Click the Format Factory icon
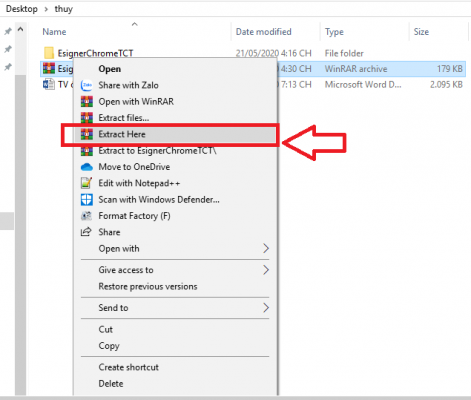Screen dimensions: 471x400 click(86, 216)
